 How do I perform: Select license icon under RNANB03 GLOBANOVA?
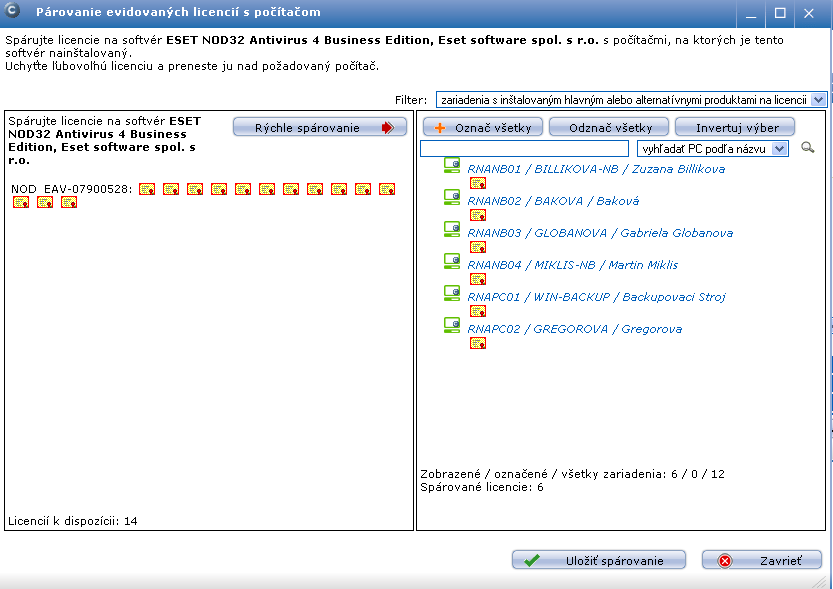point(478,247)
